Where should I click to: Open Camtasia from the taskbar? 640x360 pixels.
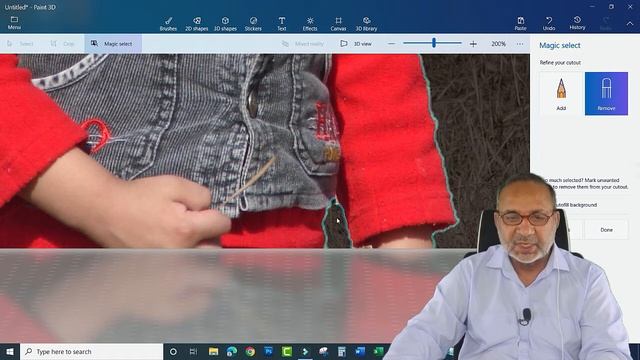pyautogui.click(x=287, y=351)
